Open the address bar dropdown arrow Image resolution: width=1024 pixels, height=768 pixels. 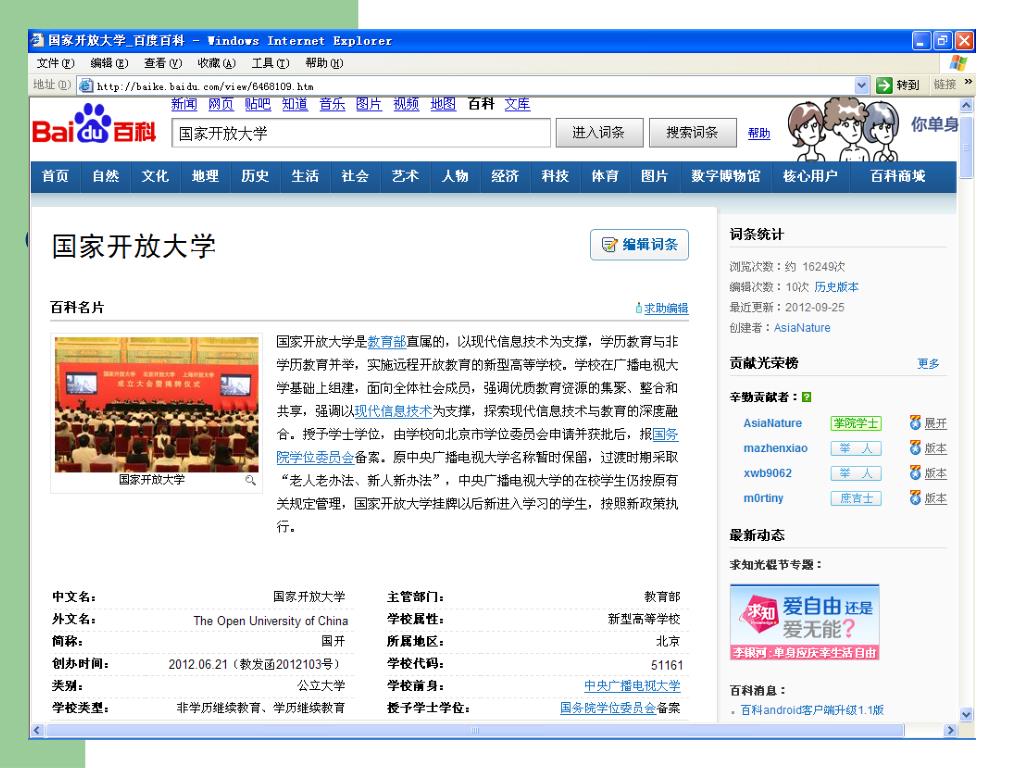[861, 85]
